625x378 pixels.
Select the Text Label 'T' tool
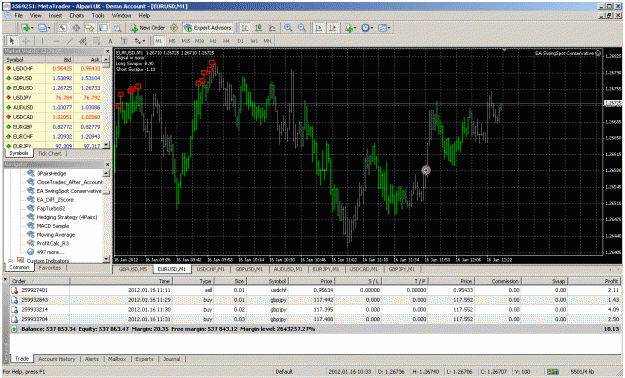[124, 41]
